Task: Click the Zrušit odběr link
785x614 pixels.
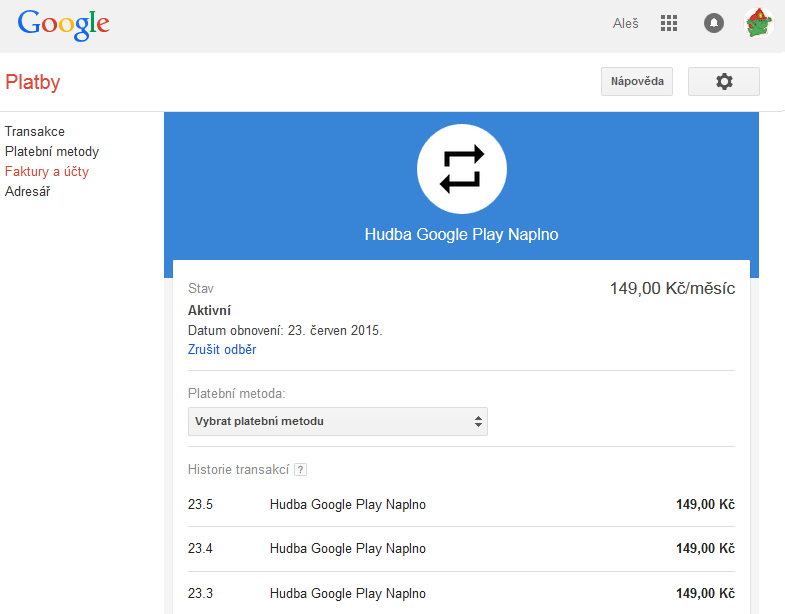Action: point(222,350)
